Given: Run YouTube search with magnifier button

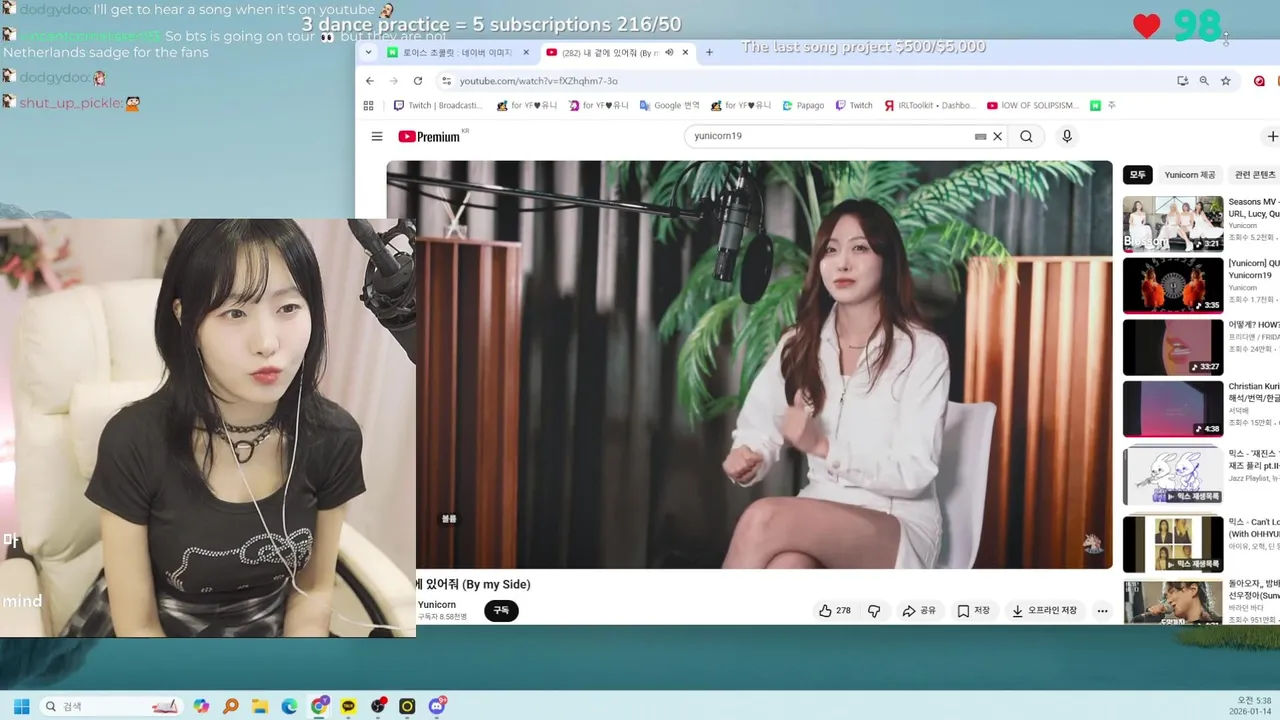Looking at the screenshot, I should coord(1027,137).
